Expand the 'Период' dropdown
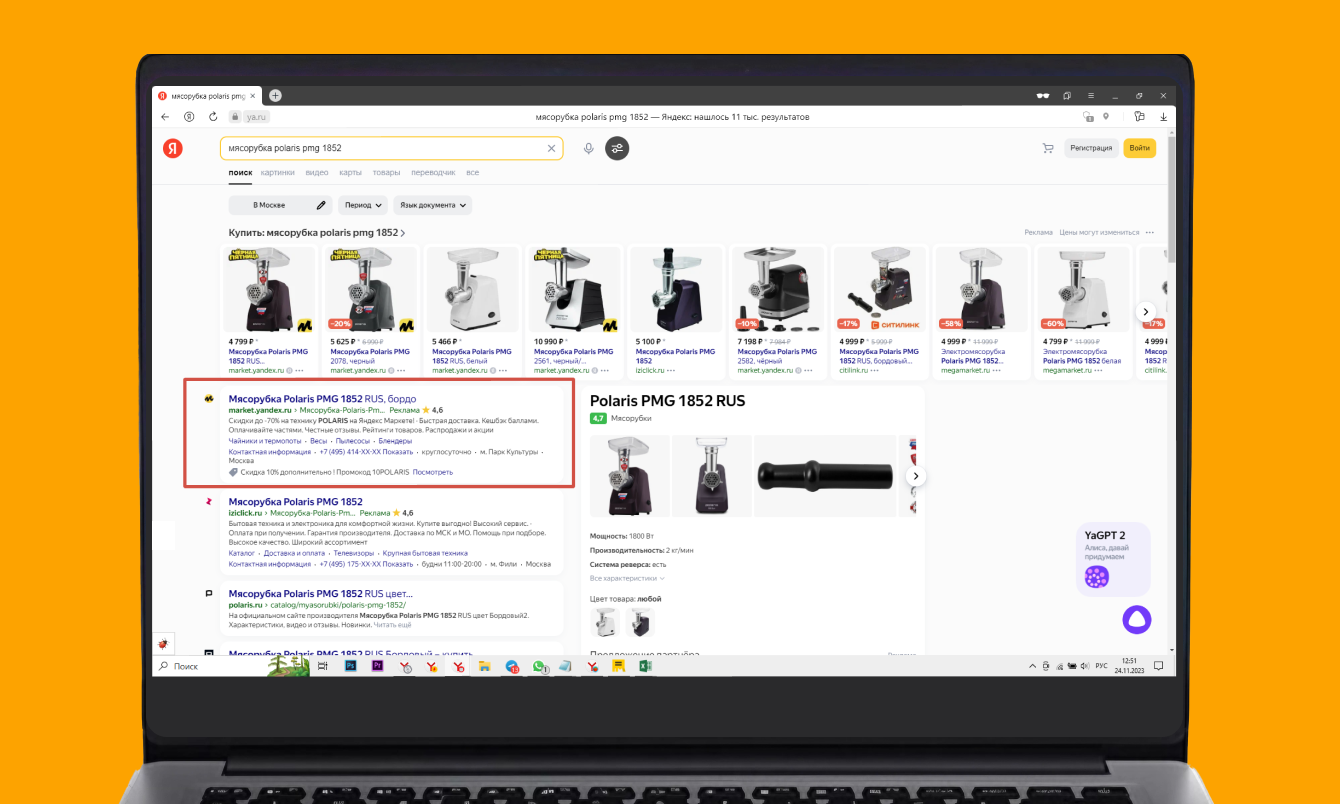Viewport: 1340px width, 804px height. pyautogui.click(x=362, y=205)
